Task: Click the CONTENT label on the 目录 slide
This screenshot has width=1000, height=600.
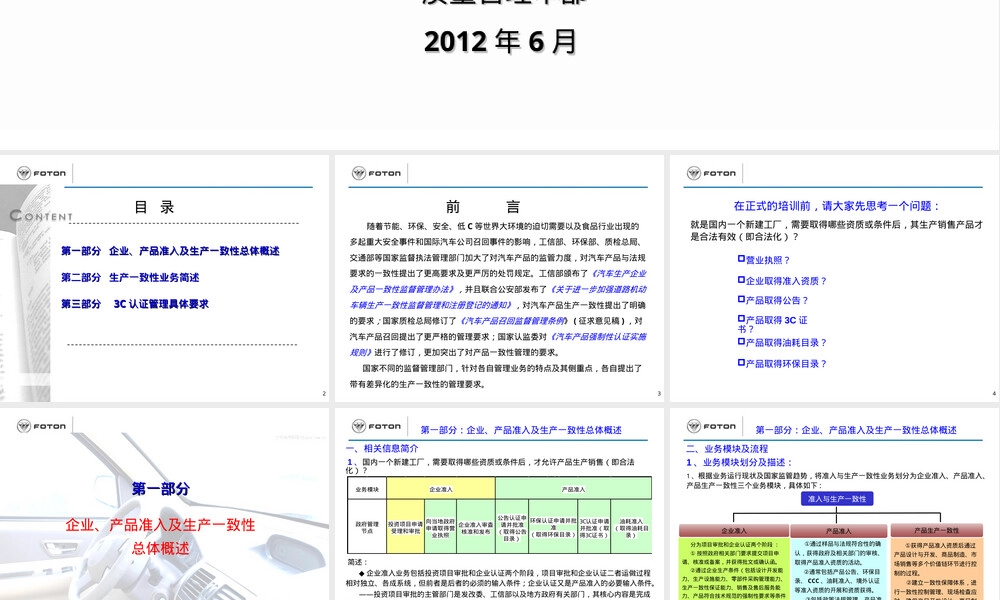Action: (x=41, y=216)
